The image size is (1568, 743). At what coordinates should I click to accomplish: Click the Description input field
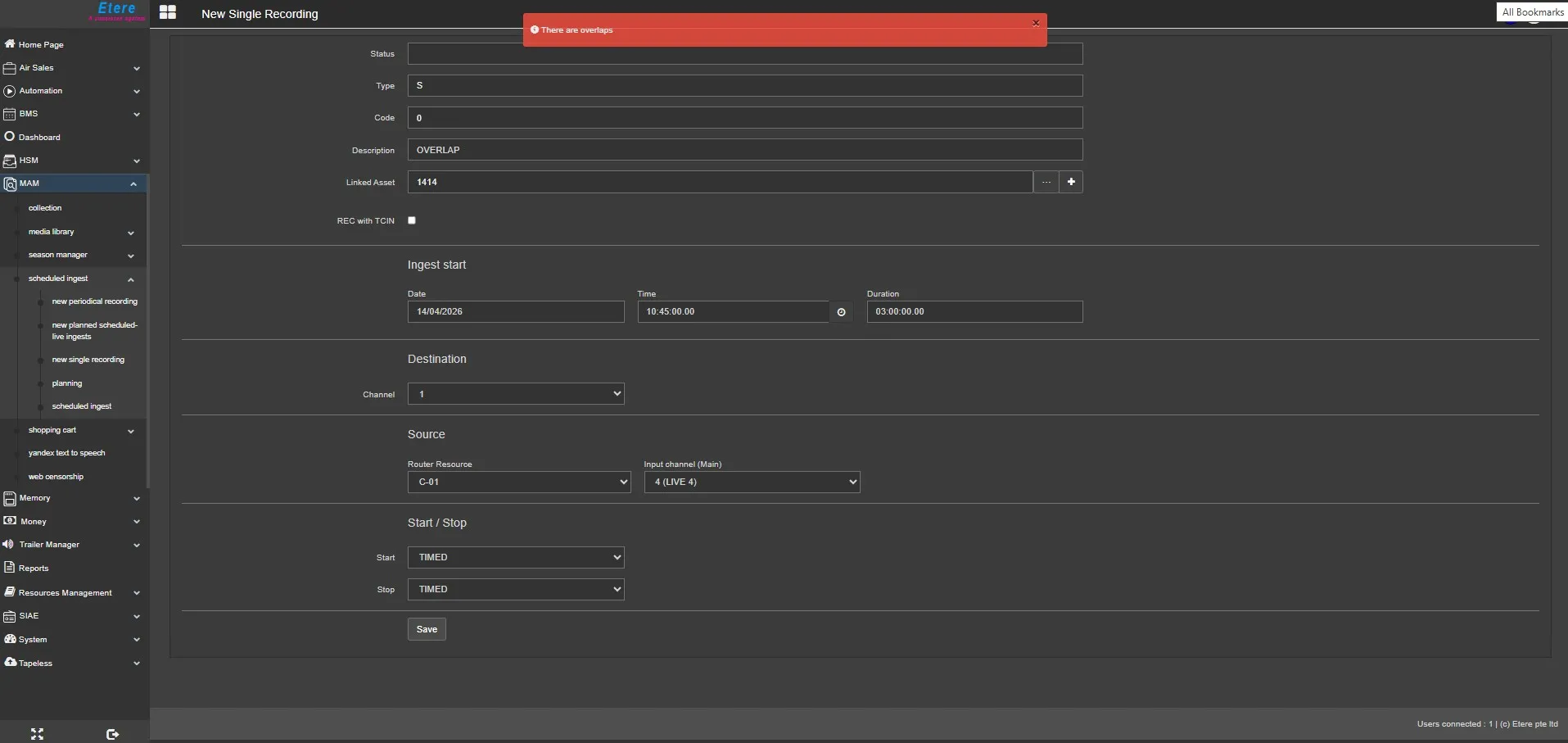744,150
